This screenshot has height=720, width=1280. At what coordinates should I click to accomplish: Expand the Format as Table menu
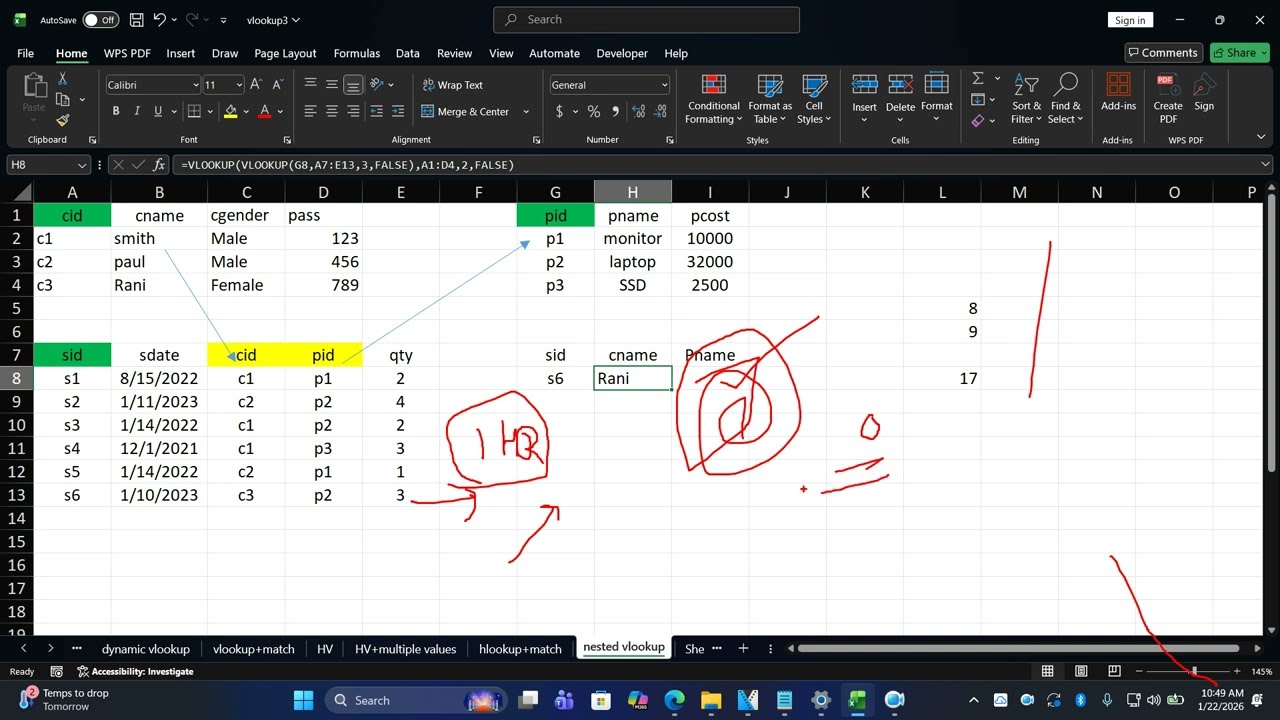(x=770, y=99)
